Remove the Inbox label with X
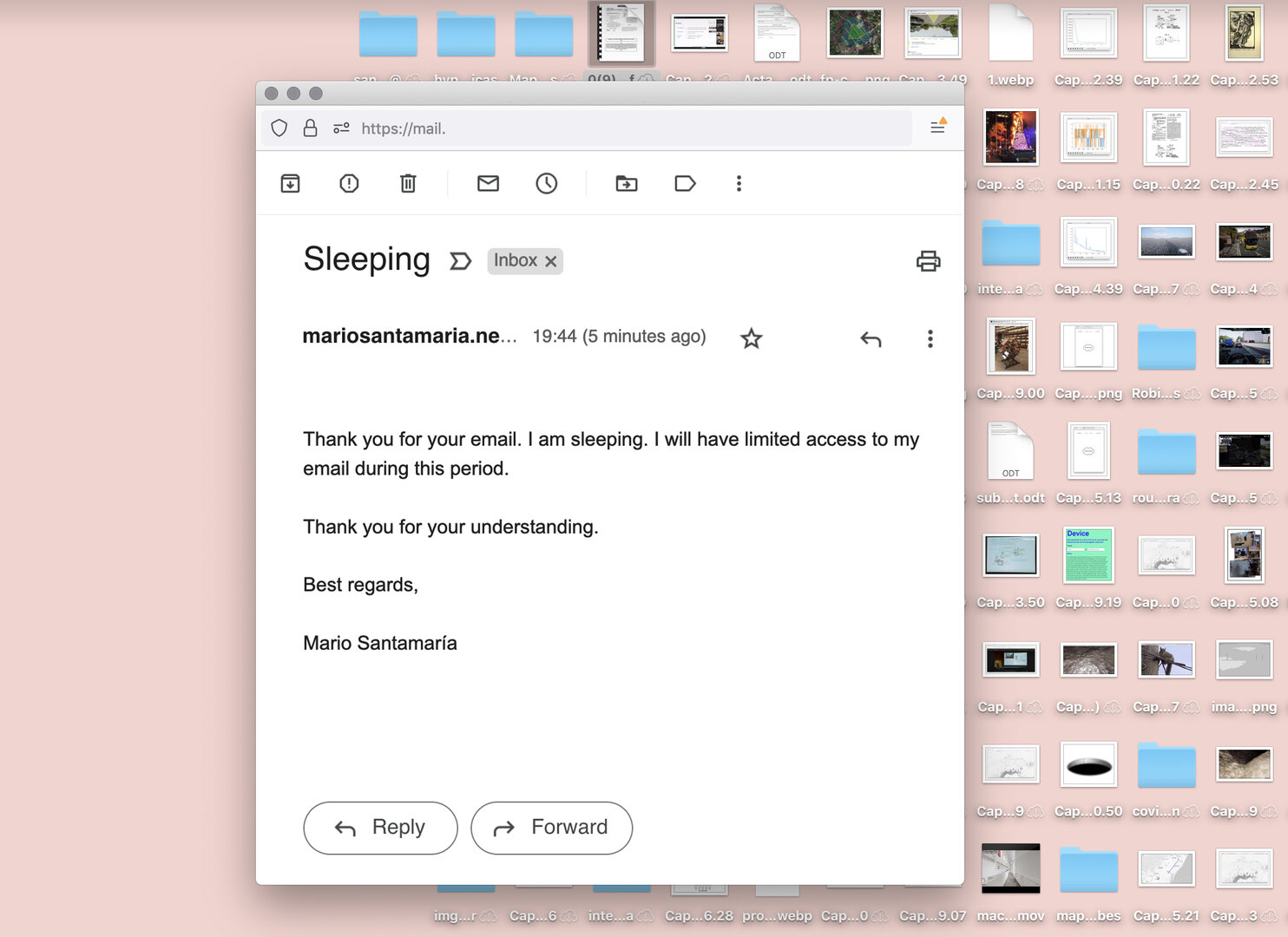The width and height of the screenshot is (1288, 937). pos(550,261)
